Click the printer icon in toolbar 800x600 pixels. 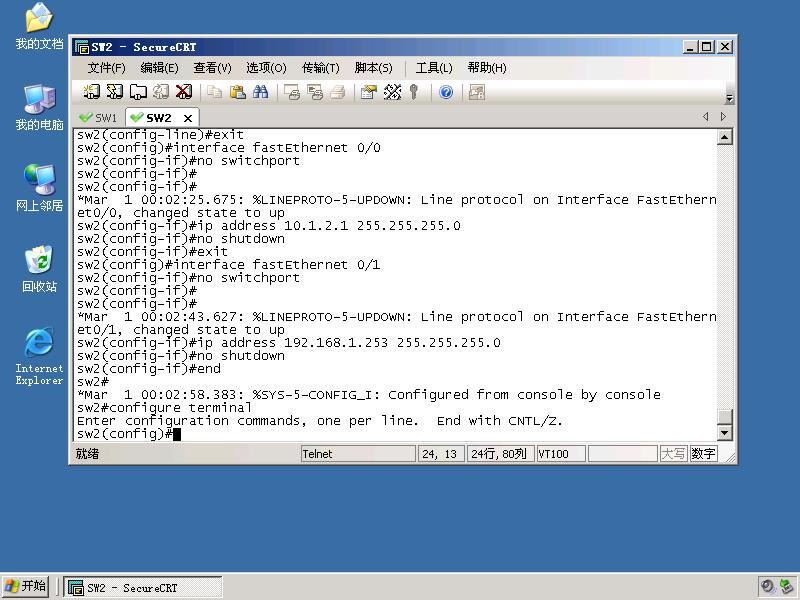(338, 92)
